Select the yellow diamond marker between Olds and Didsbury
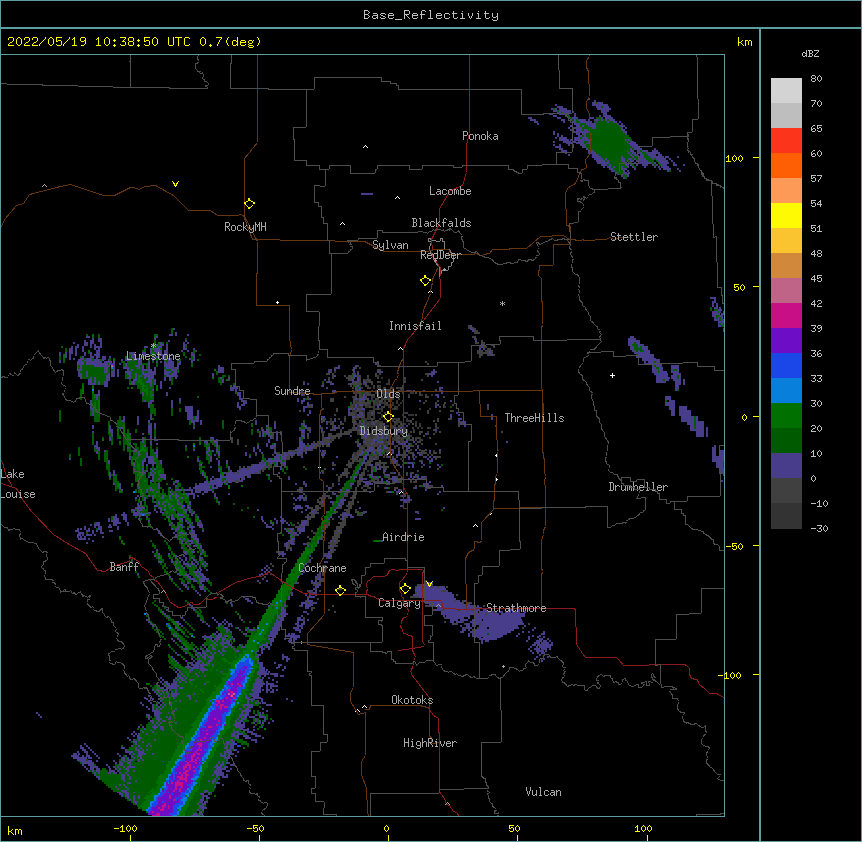Screen dimensions: 862x842 coord(388,417)
